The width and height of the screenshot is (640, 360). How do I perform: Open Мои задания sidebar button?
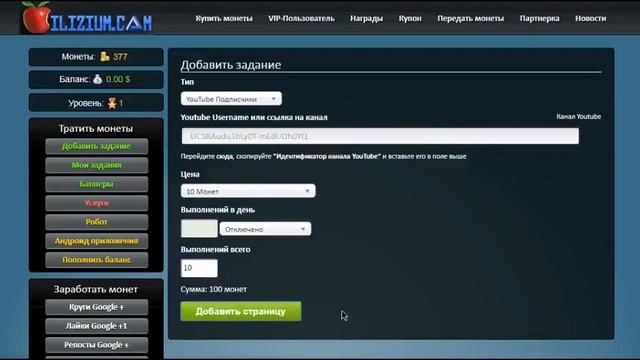point(97,165)
